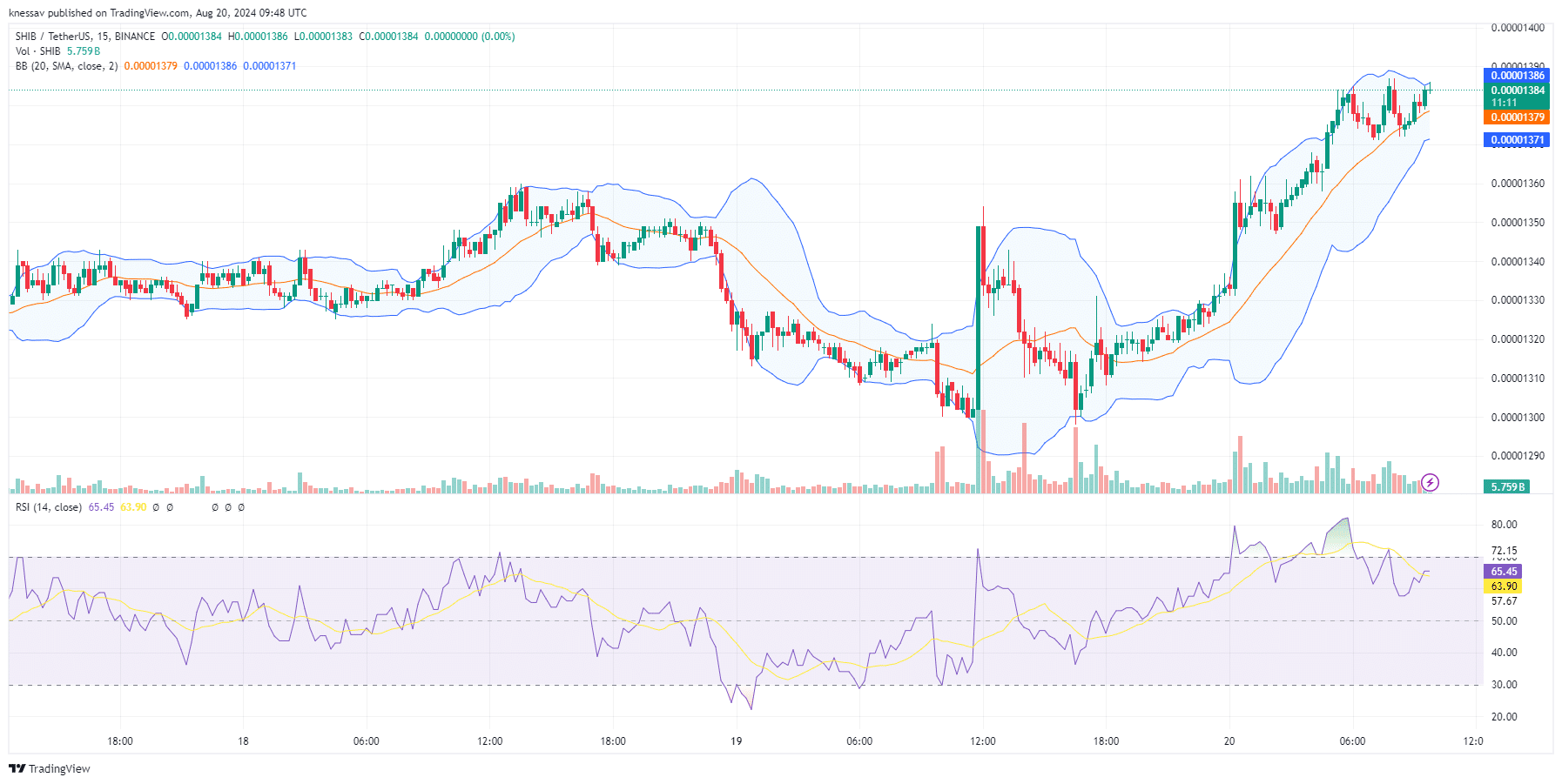Click the open value O0.00001384
This screenshot has width=1562, height=784.
pos(192,37)
